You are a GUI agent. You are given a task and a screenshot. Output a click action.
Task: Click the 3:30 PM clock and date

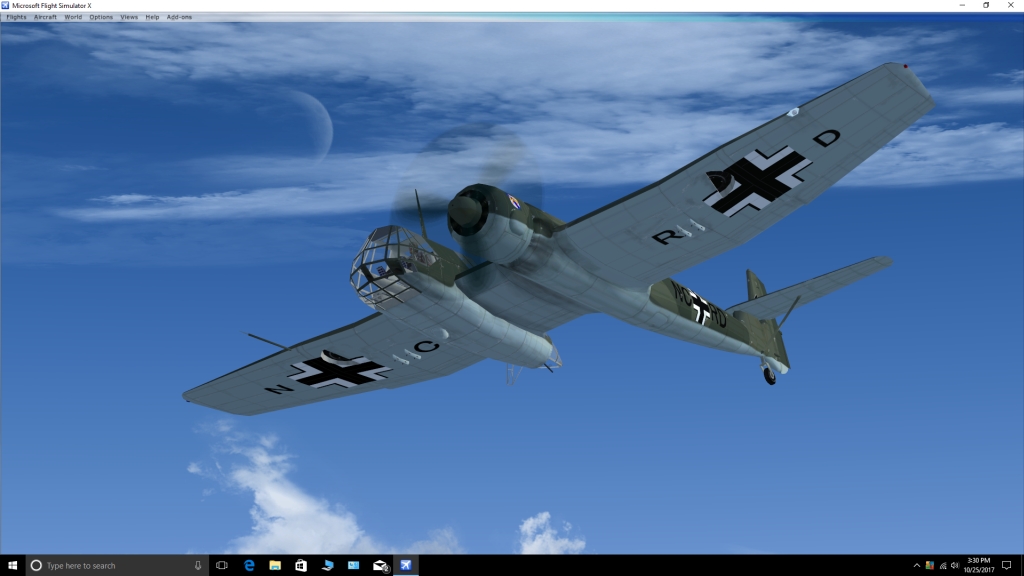978,566
